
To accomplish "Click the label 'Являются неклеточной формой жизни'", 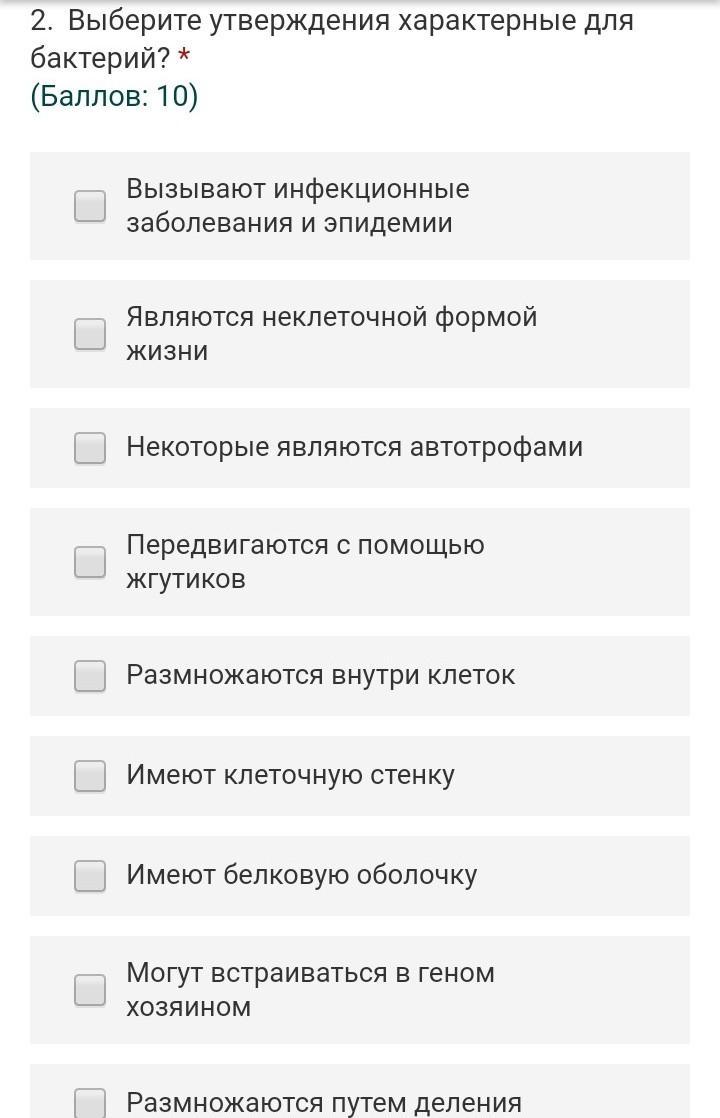I will tap(331, 334).
